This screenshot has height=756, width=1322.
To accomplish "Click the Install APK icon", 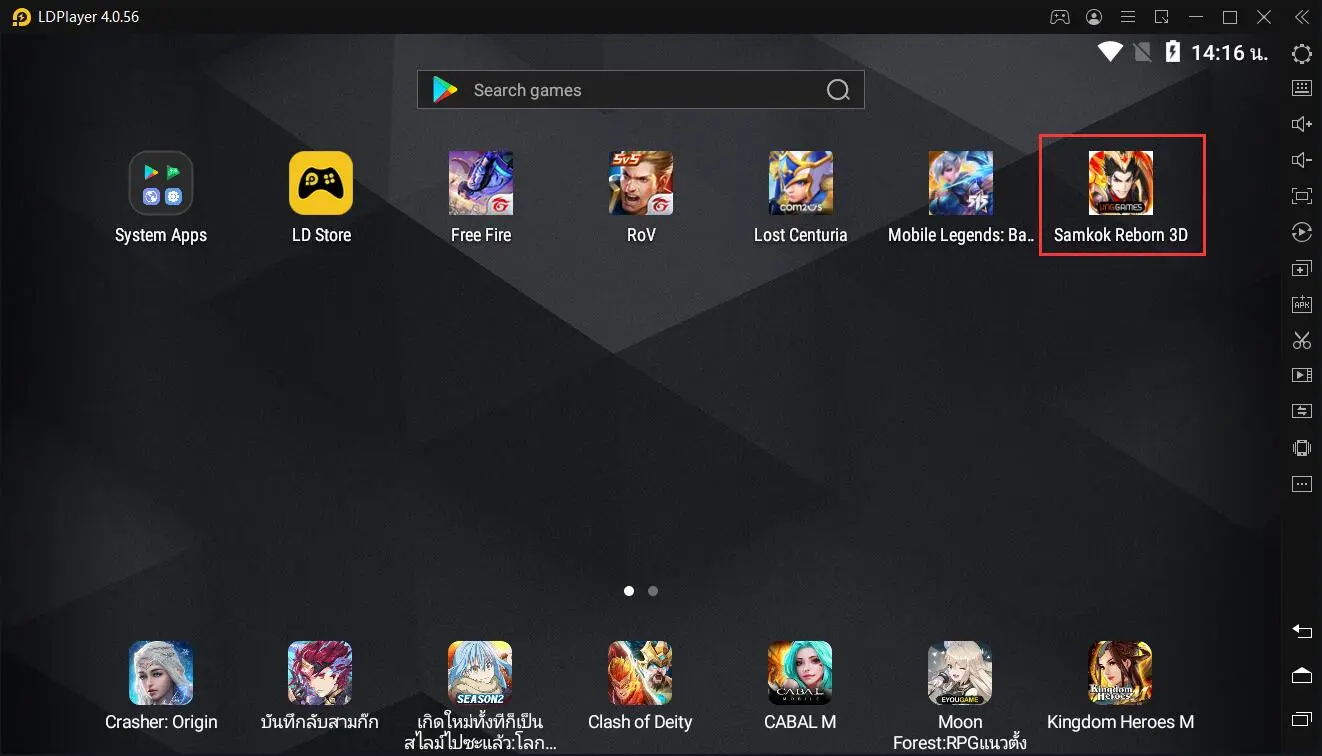I will 1301,304.
